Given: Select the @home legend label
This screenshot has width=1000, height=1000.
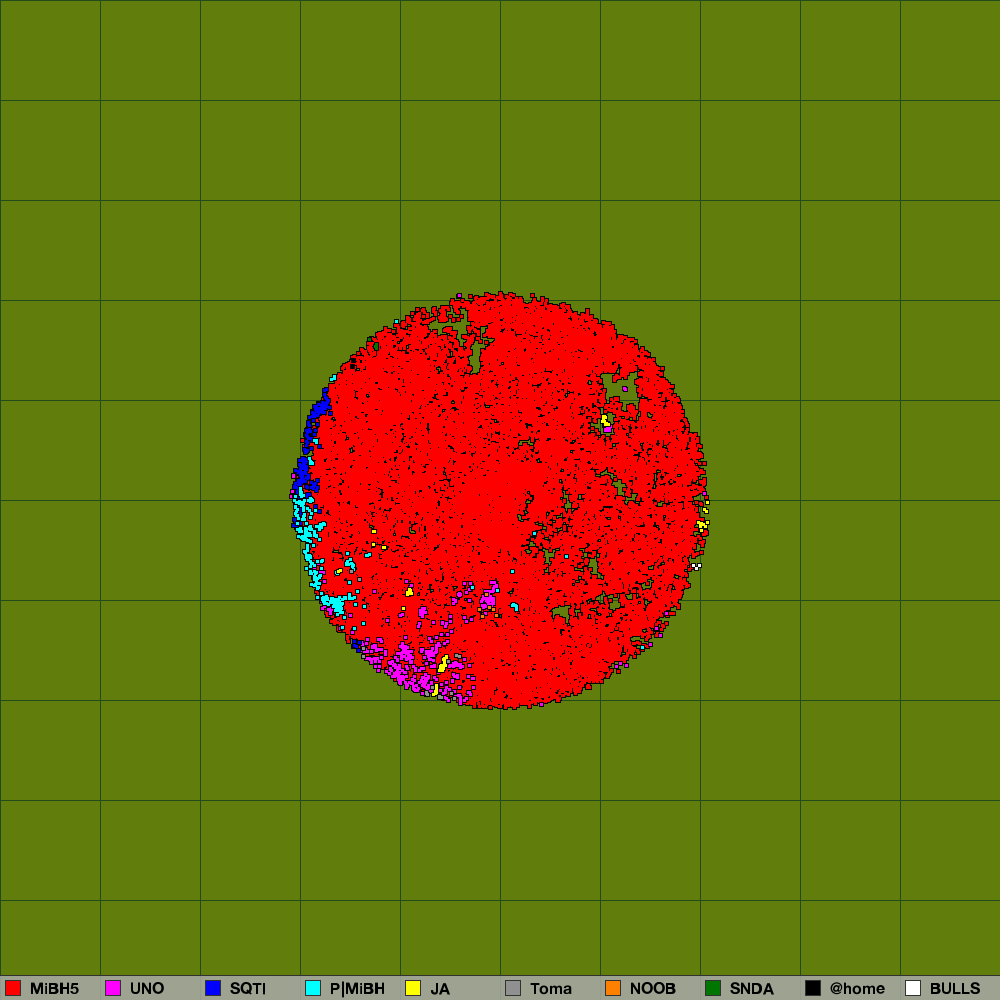Looking at the screenshot, I should click(x=857, y=989).
